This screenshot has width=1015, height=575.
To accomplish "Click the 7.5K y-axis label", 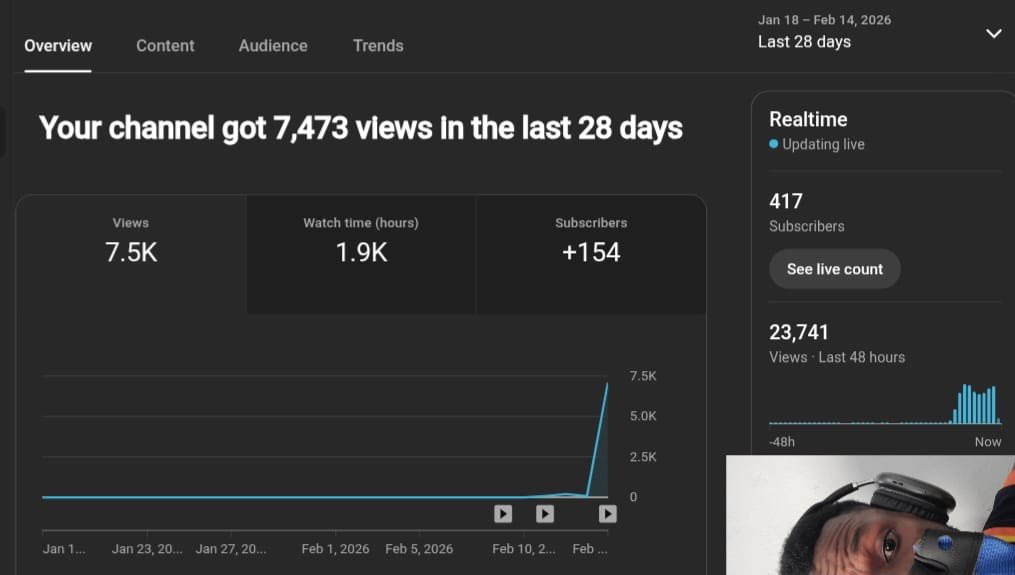I will 643,376.
